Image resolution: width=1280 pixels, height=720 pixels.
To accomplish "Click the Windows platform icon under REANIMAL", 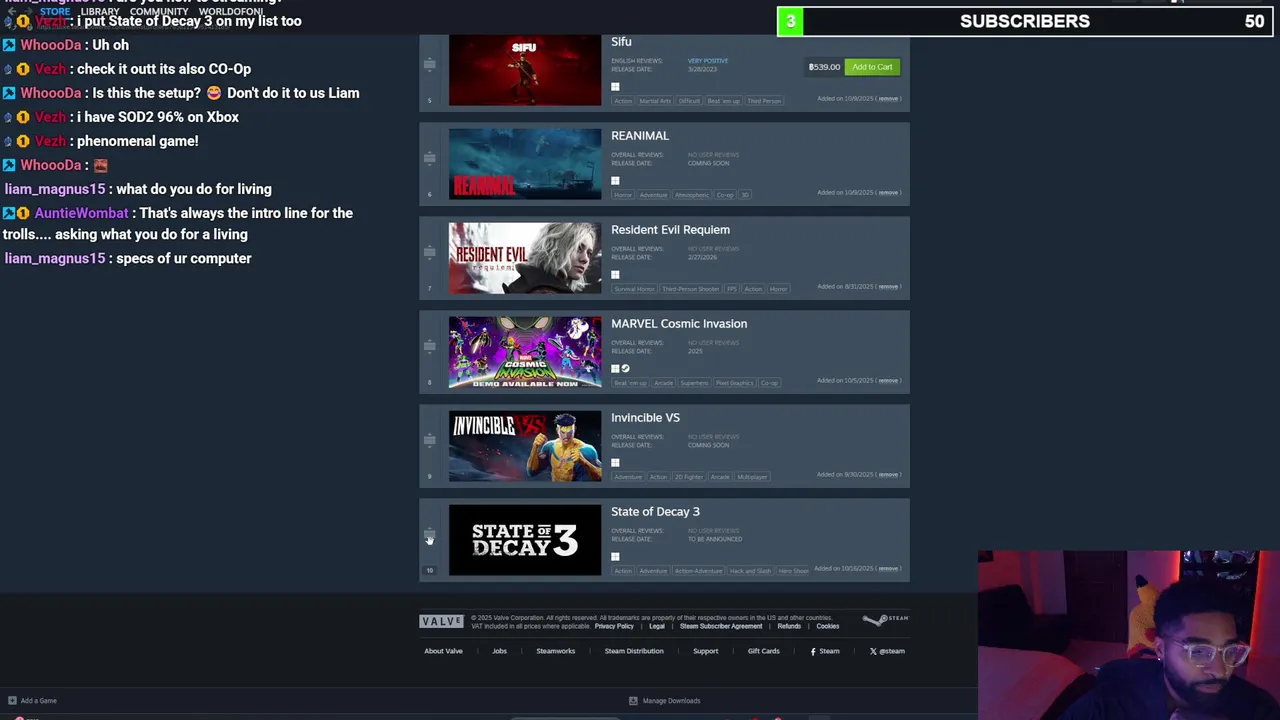I will coord(615,181).
